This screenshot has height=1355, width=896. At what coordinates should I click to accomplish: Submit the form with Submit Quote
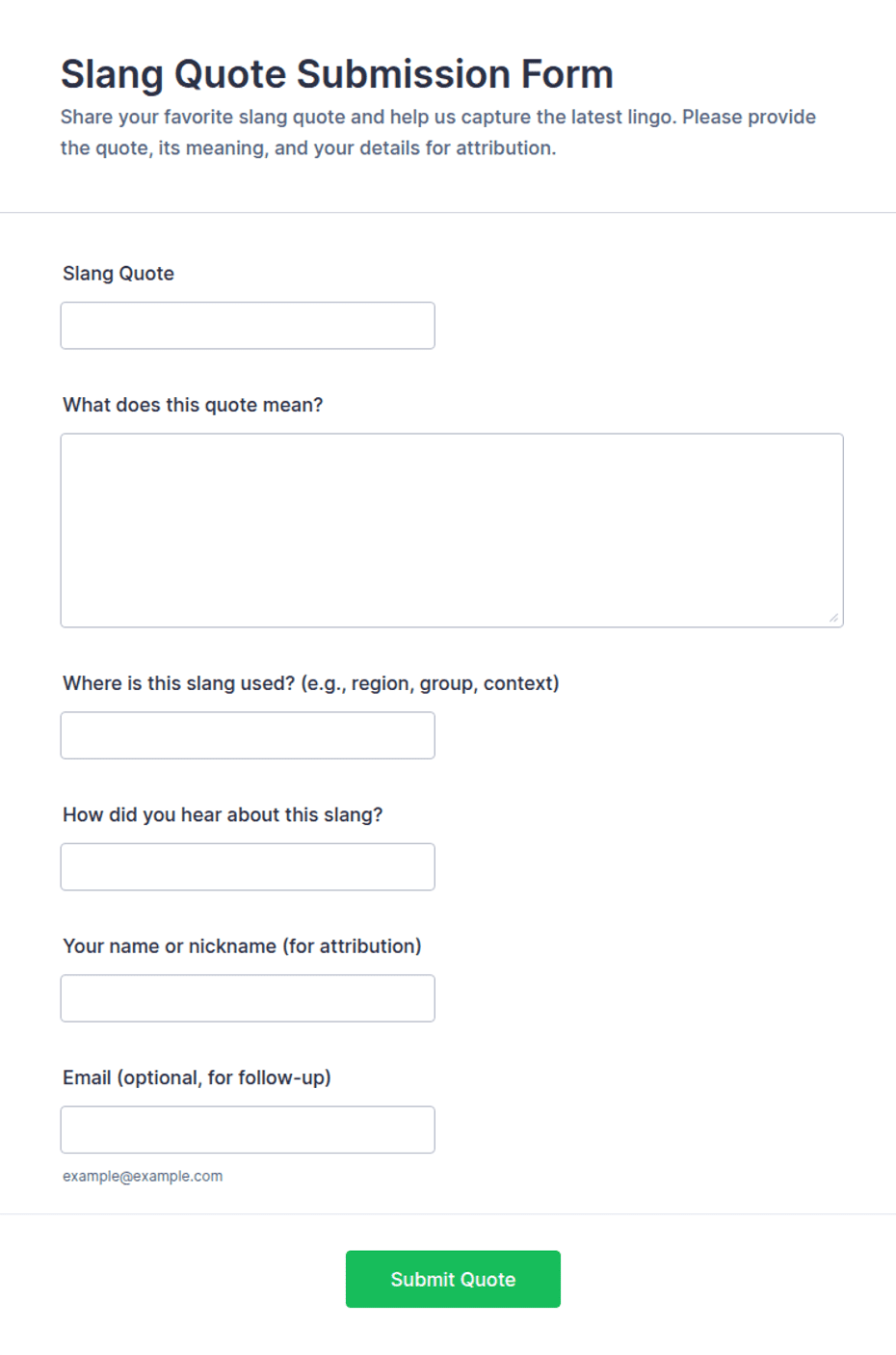click(x=453, y=1279)
